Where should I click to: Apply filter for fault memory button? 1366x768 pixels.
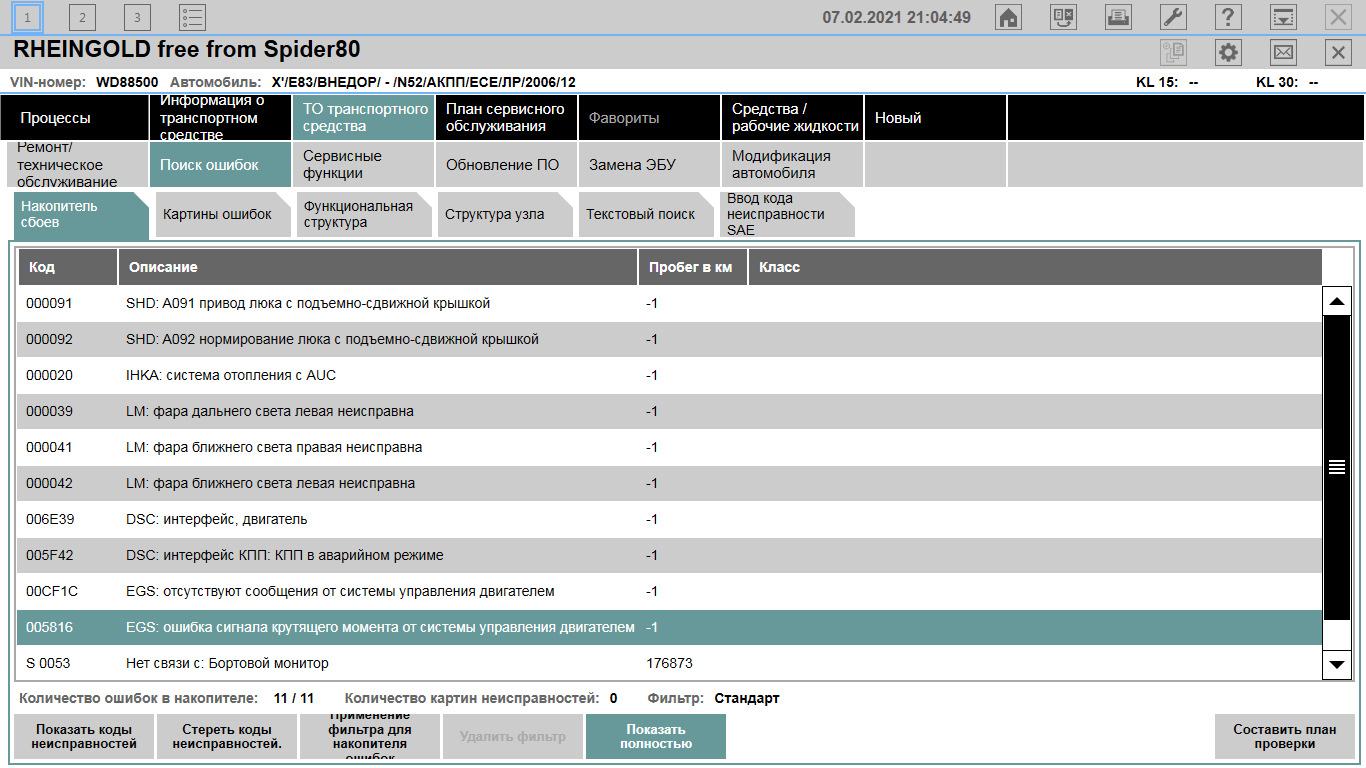pos(369,737)
